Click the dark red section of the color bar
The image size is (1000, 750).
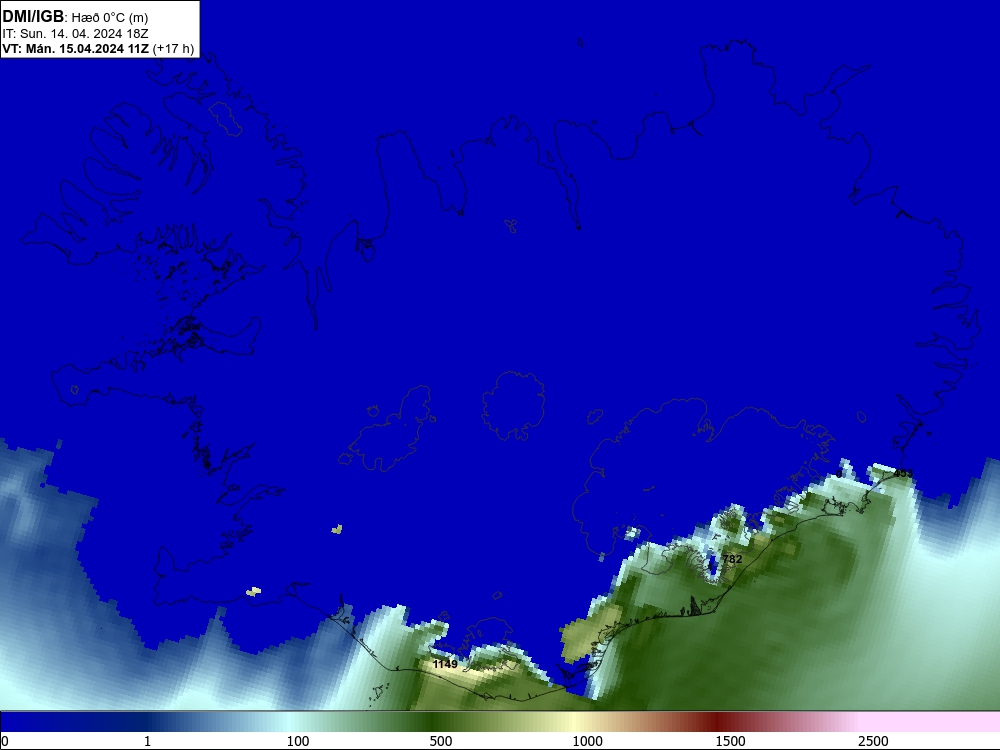[717, 722]
